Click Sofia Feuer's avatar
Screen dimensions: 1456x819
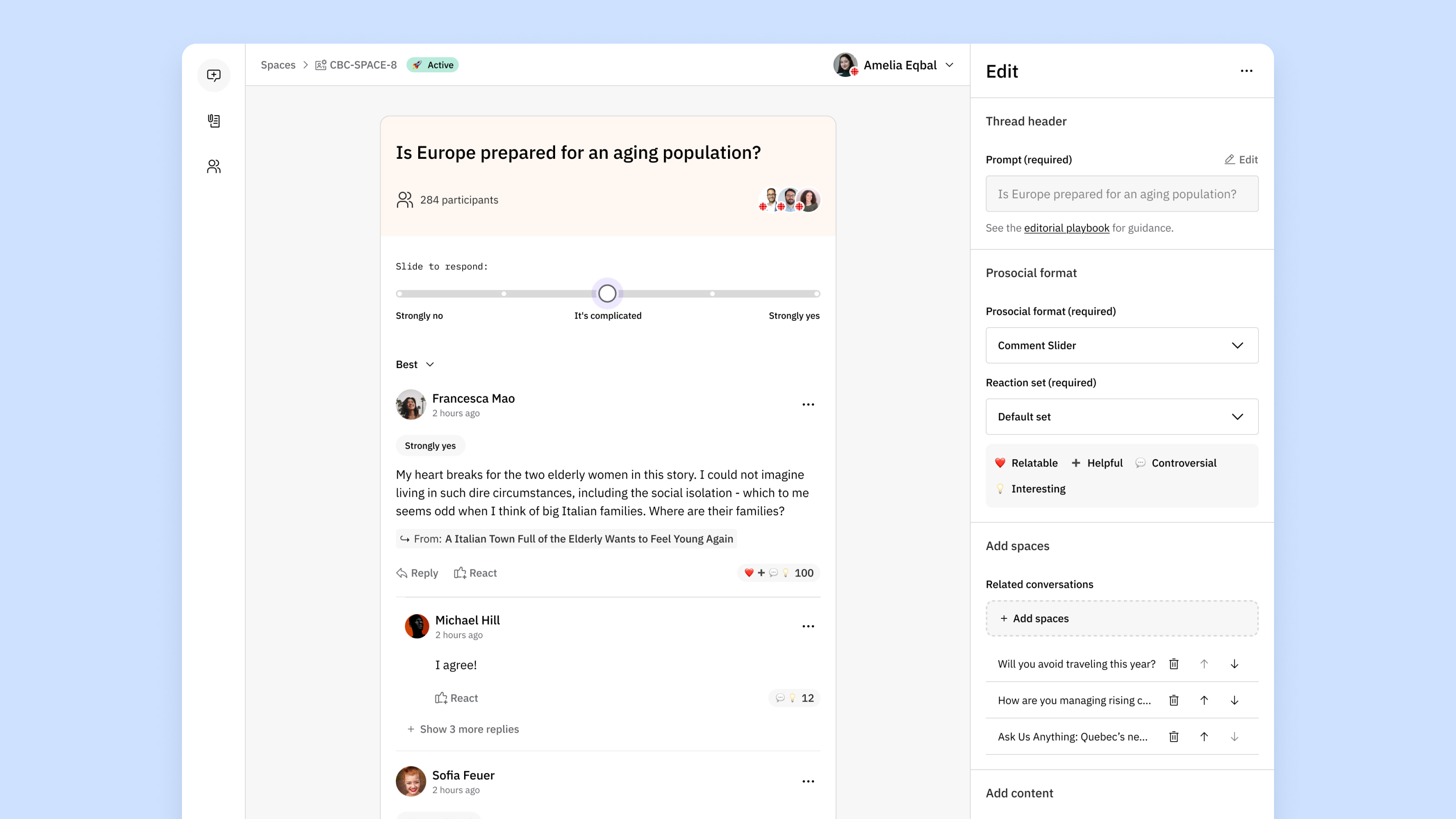411,782
